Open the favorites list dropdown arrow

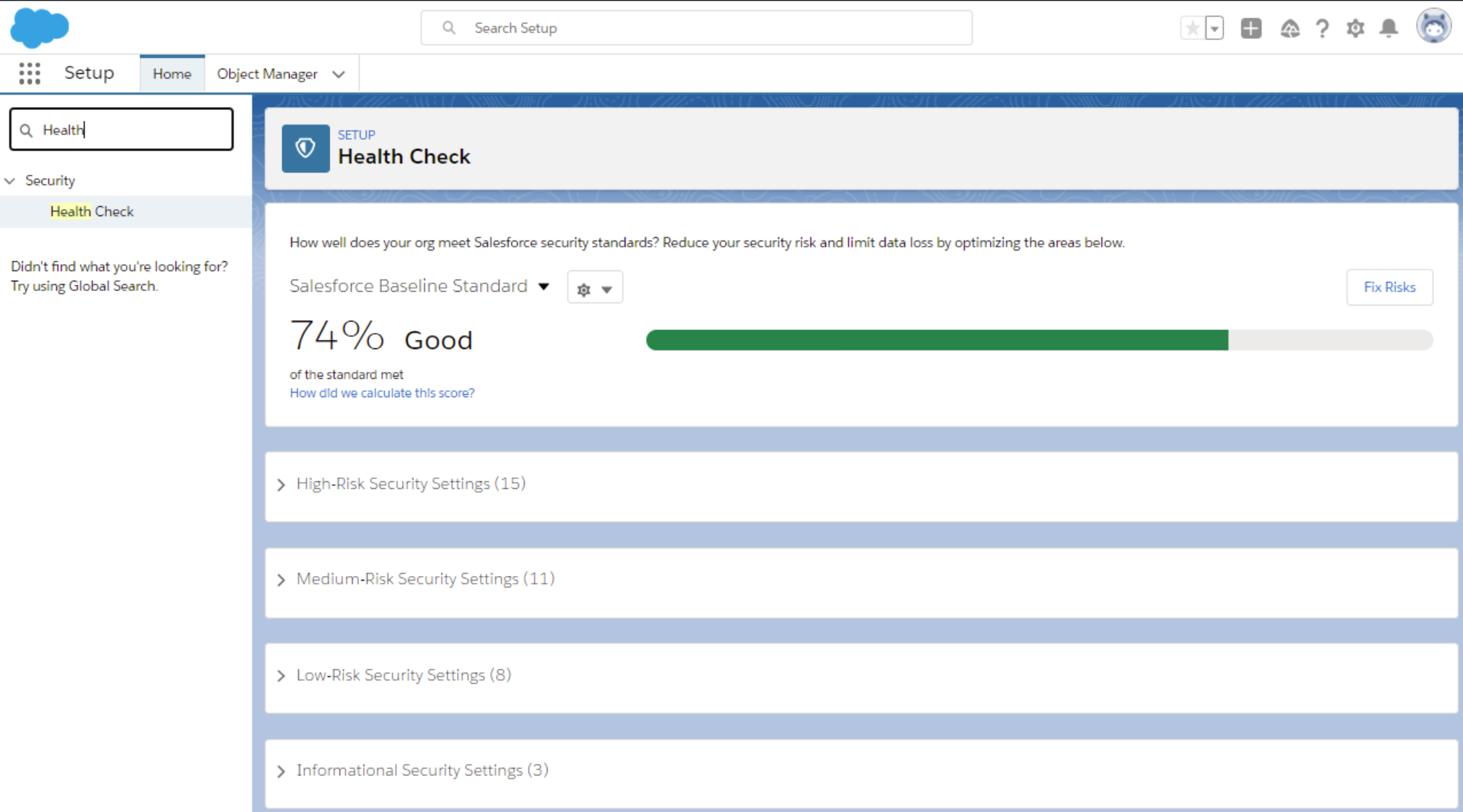tap(1215, 28)
